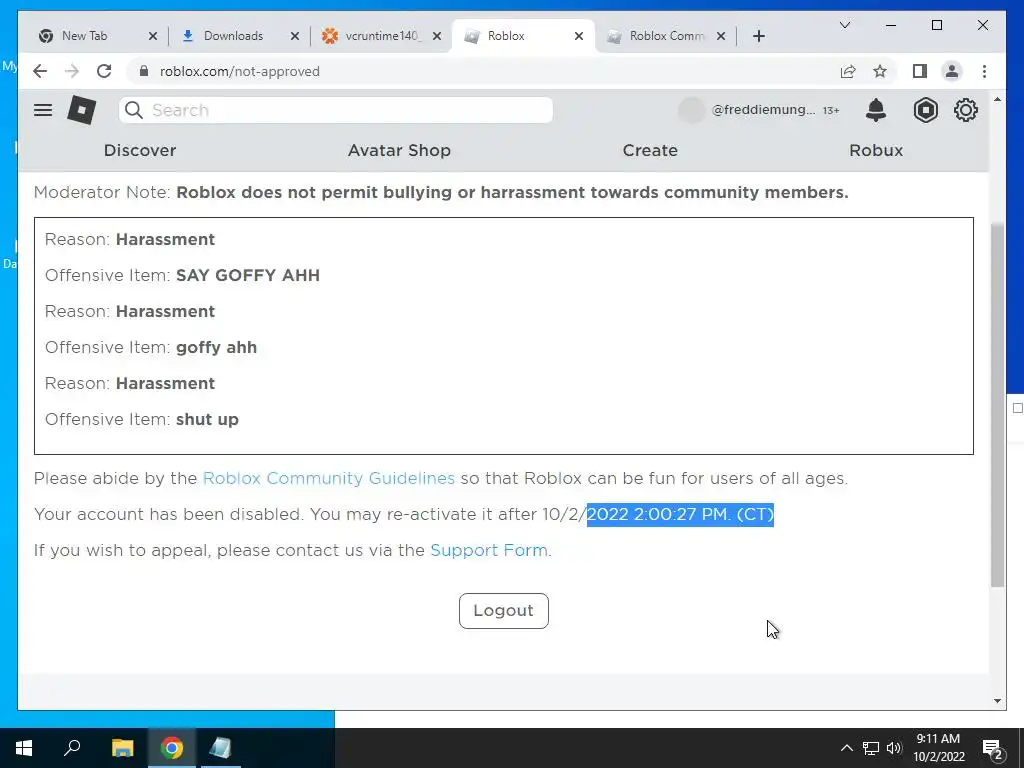Open the Avatar Shop menu item

pos(399,150)
